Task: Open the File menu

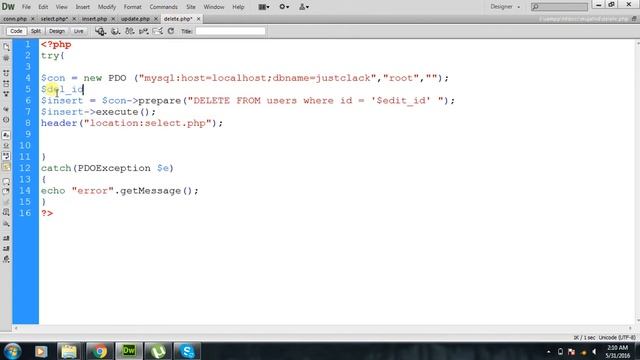Action: (x=26, y=7)
